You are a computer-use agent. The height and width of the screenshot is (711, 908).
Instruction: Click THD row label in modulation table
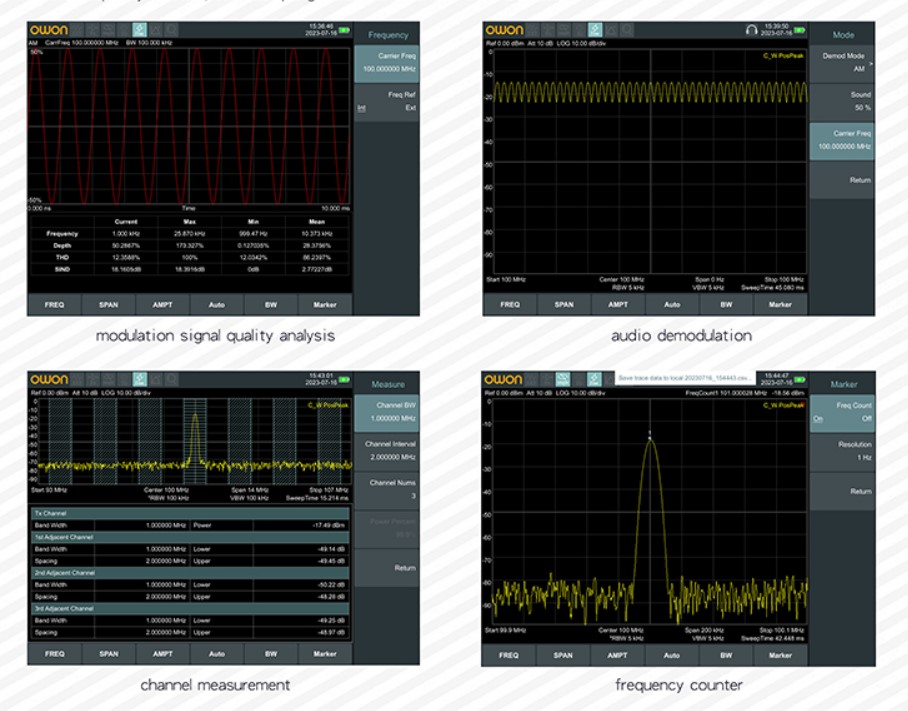tap(62, 258)
